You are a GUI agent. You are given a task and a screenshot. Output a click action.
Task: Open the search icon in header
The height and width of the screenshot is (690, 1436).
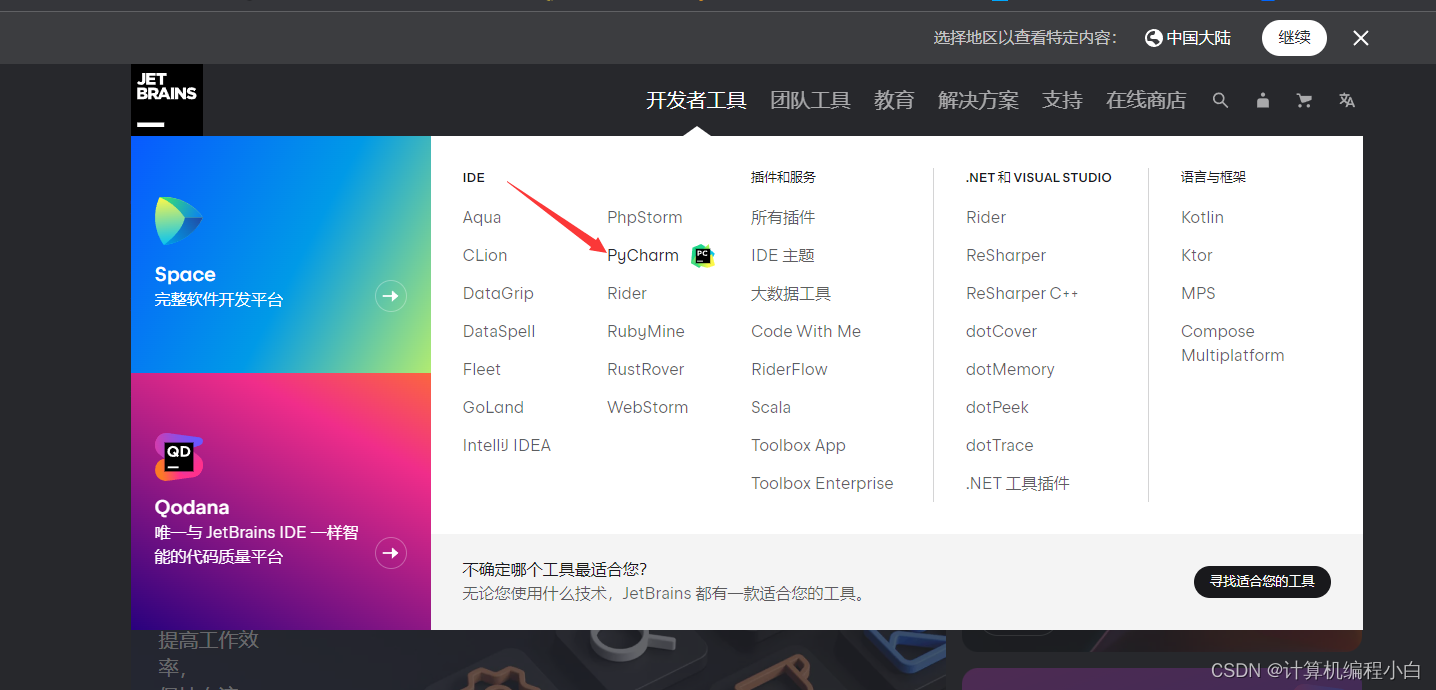coord(1220,100)
